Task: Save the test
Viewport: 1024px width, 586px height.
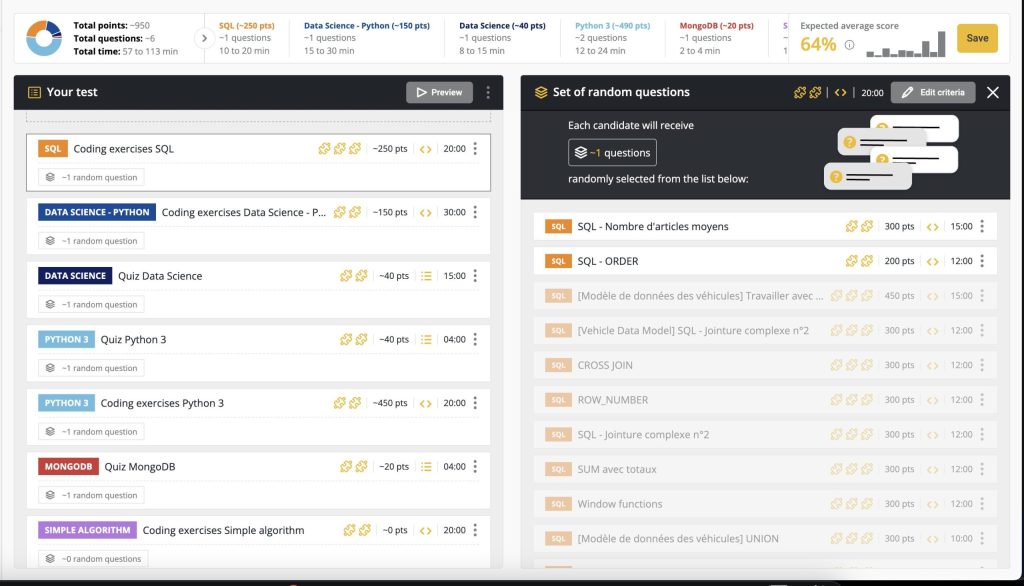Action: tap(977, 38)
